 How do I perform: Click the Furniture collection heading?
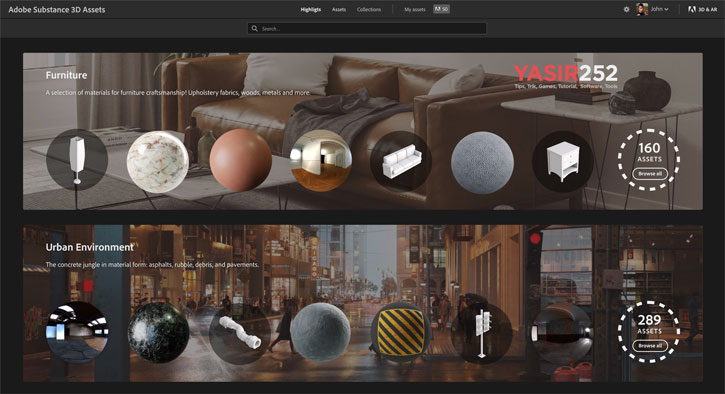66,75
